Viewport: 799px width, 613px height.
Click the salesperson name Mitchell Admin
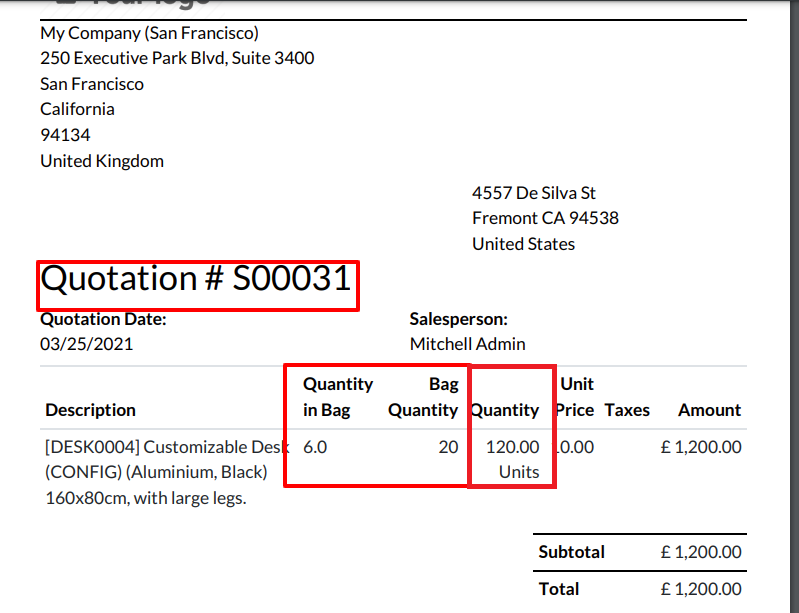(467, 344)
